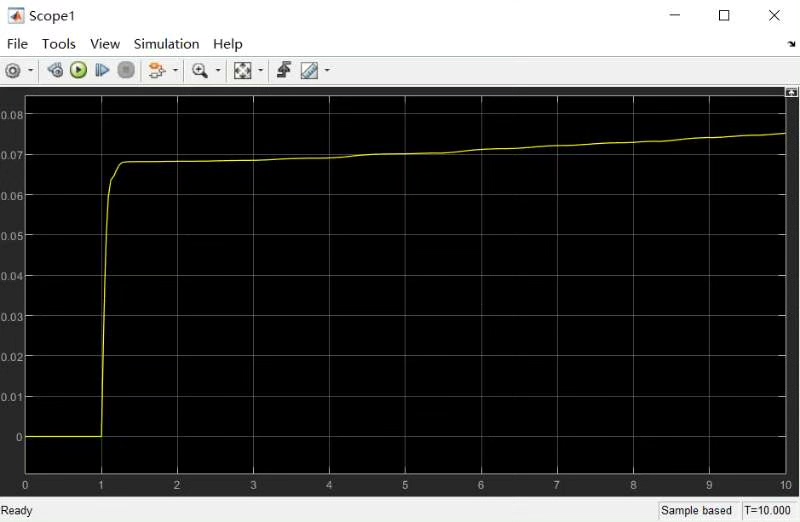Click the Sample based status label

[696, 510]
